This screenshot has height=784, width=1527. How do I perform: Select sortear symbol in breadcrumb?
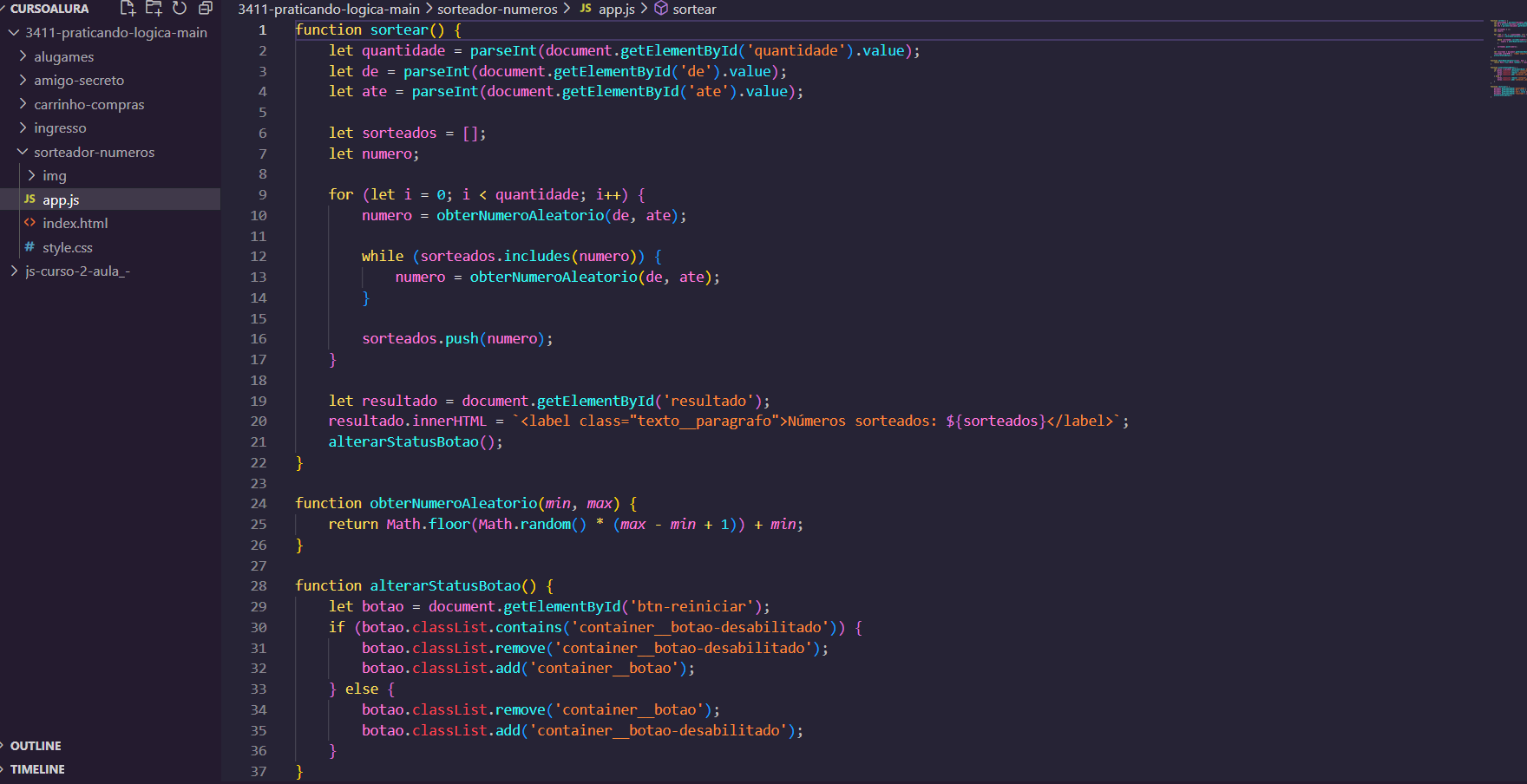tap(694, 9)
